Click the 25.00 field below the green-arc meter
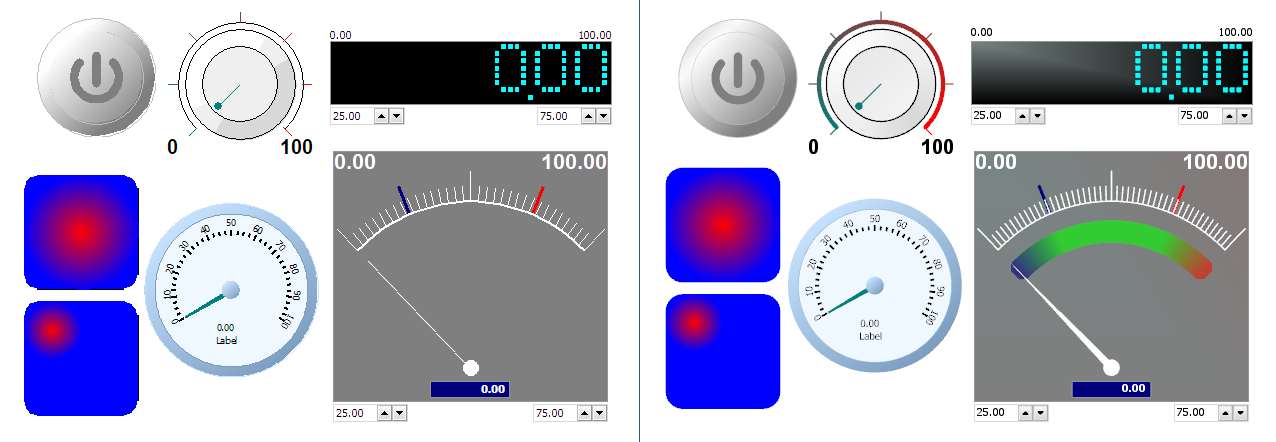The height and width of the screenshot is (442, 1276). click(994, 413)
